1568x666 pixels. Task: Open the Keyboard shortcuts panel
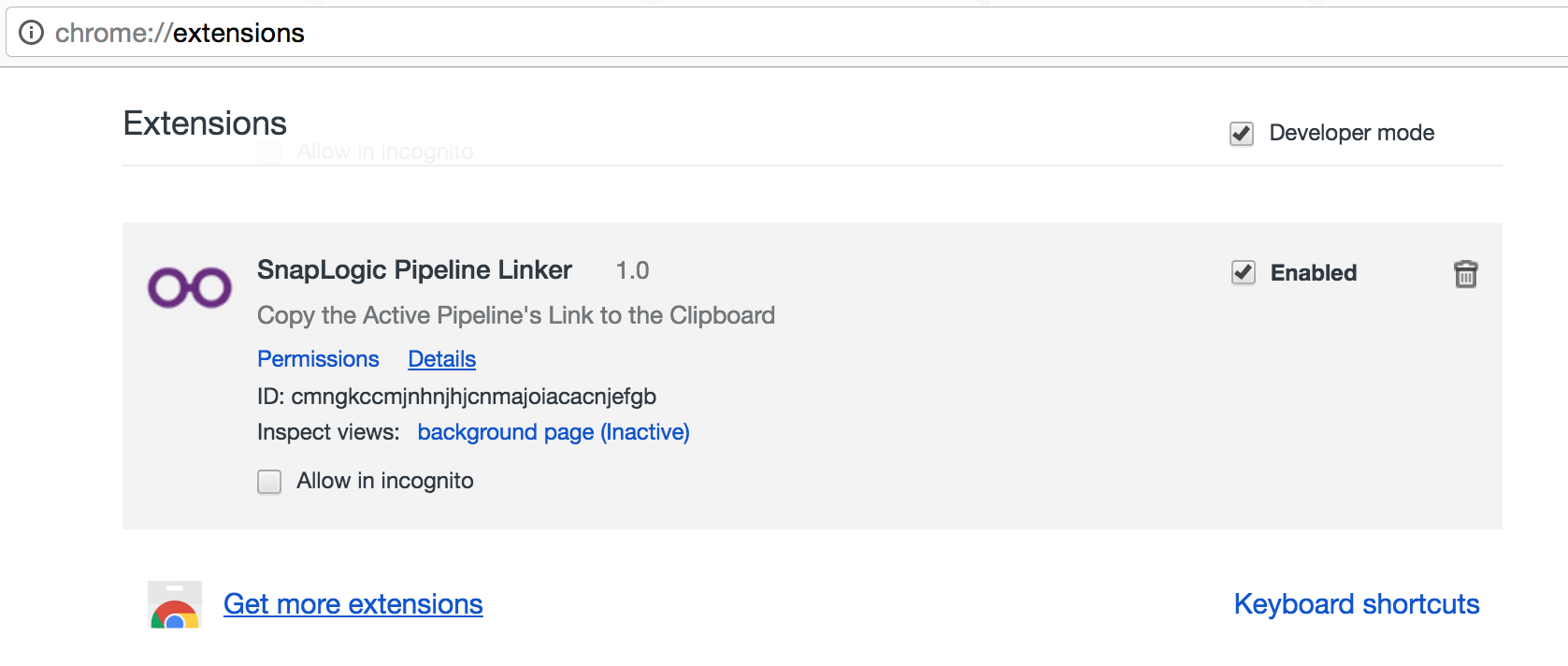[1357, 604]
